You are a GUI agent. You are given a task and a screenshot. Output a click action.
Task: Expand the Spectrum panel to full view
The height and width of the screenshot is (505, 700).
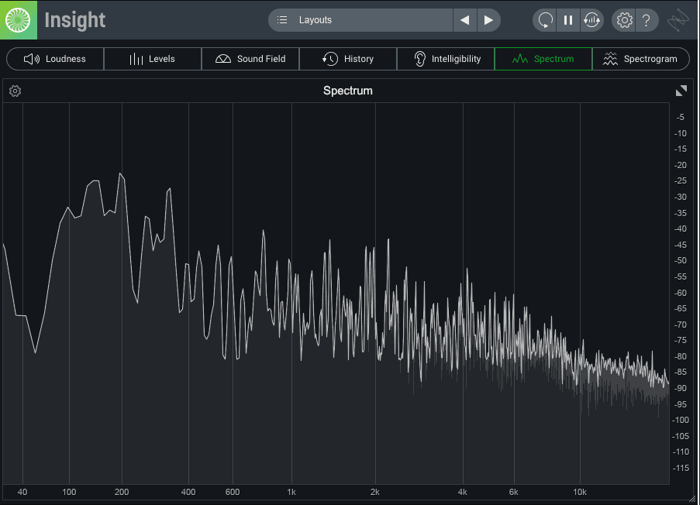pos(681,91)
